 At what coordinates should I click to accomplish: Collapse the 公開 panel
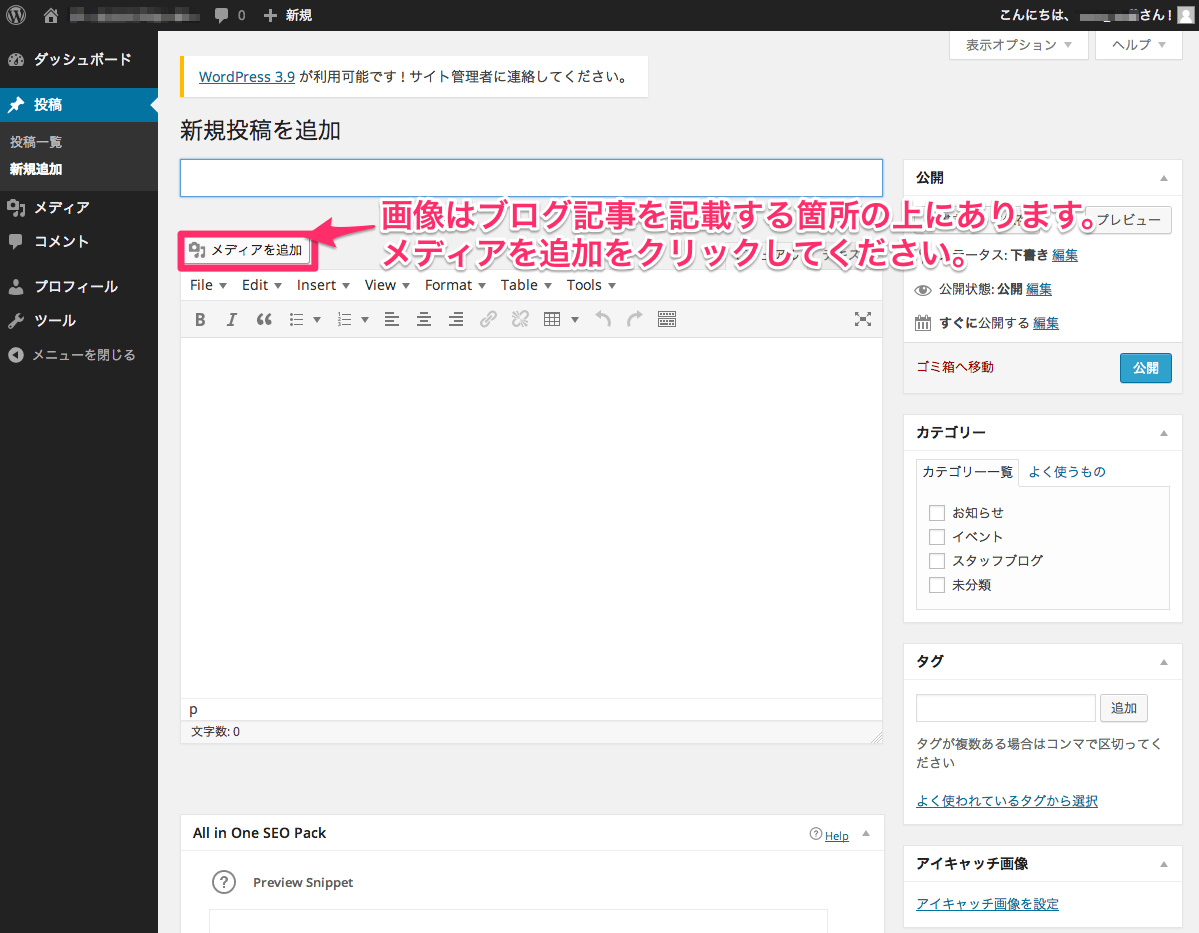(x=1164, y=178)
